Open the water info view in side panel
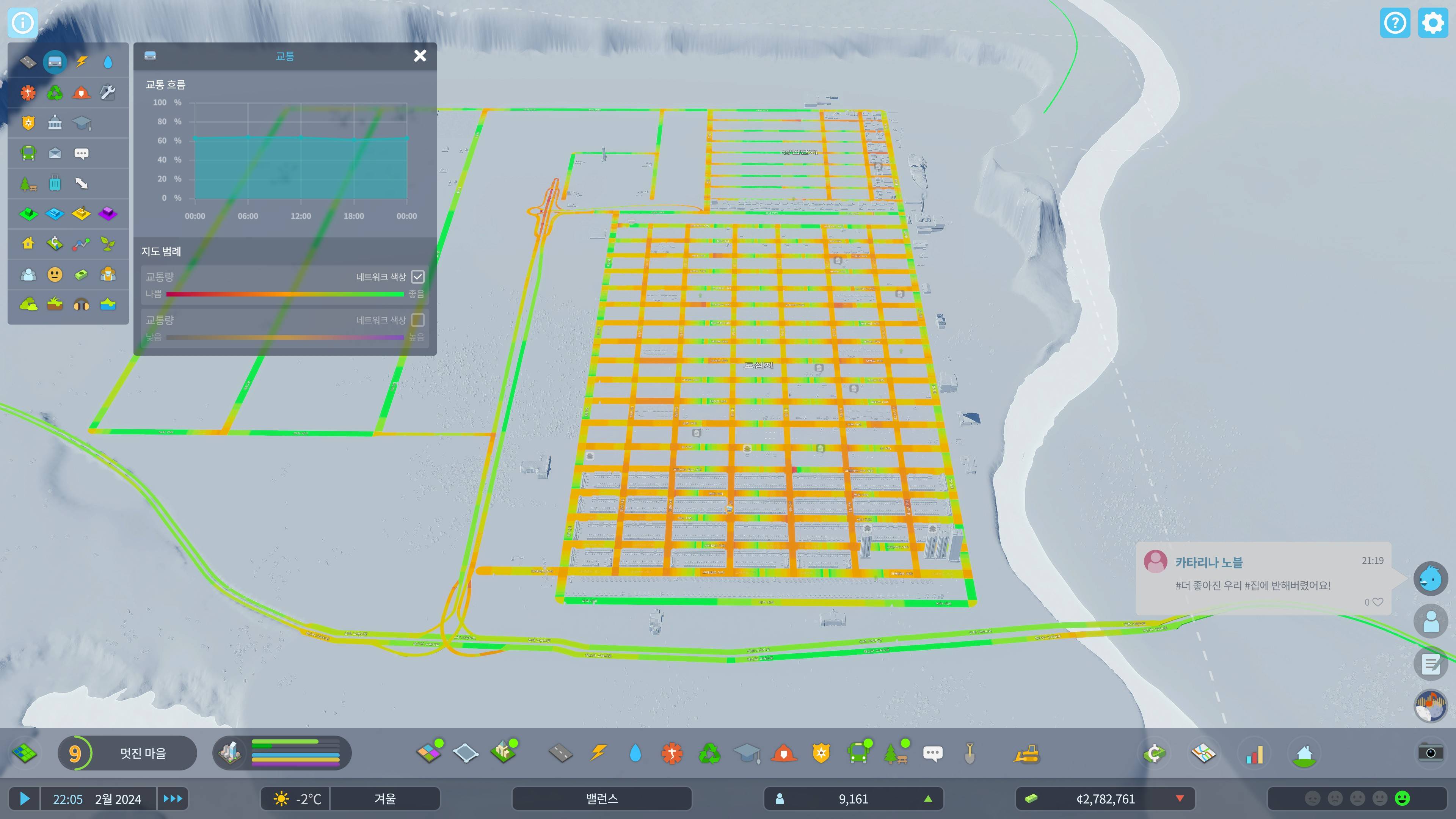1456x819 pixels. click(x=108, y=61)
